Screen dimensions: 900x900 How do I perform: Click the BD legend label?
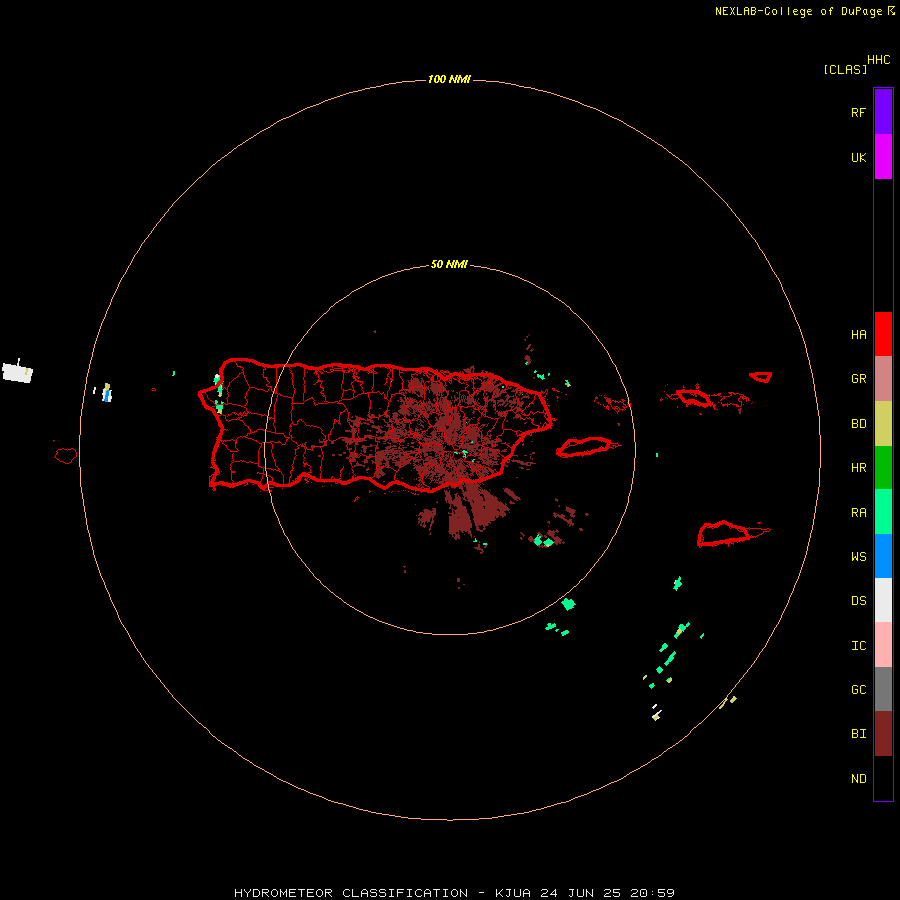[x=858, y=424]
